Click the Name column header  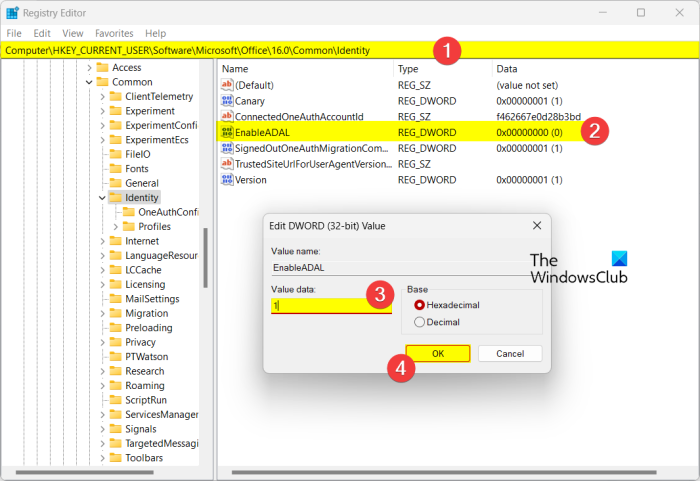coord(306,69)
